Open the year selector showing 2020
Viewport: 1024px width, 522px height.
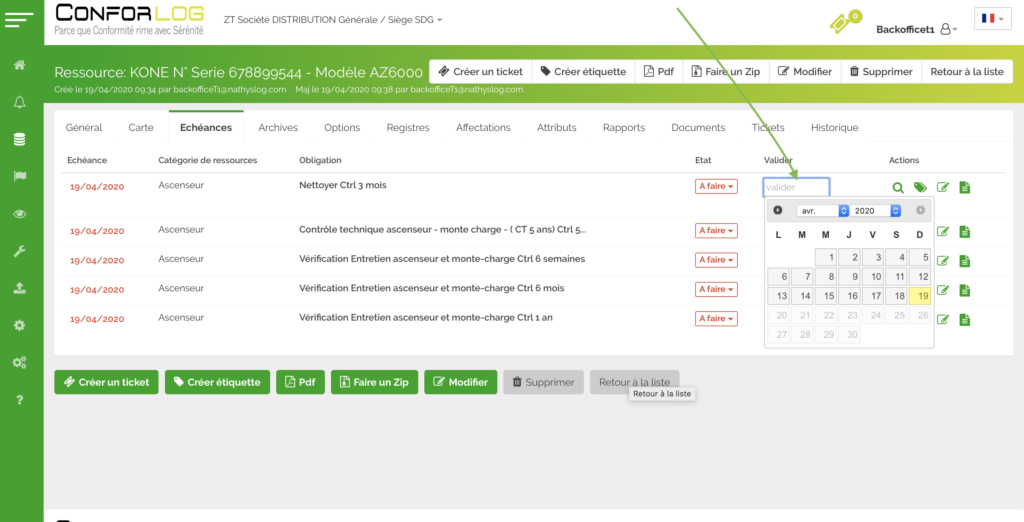tap(876, 211)
